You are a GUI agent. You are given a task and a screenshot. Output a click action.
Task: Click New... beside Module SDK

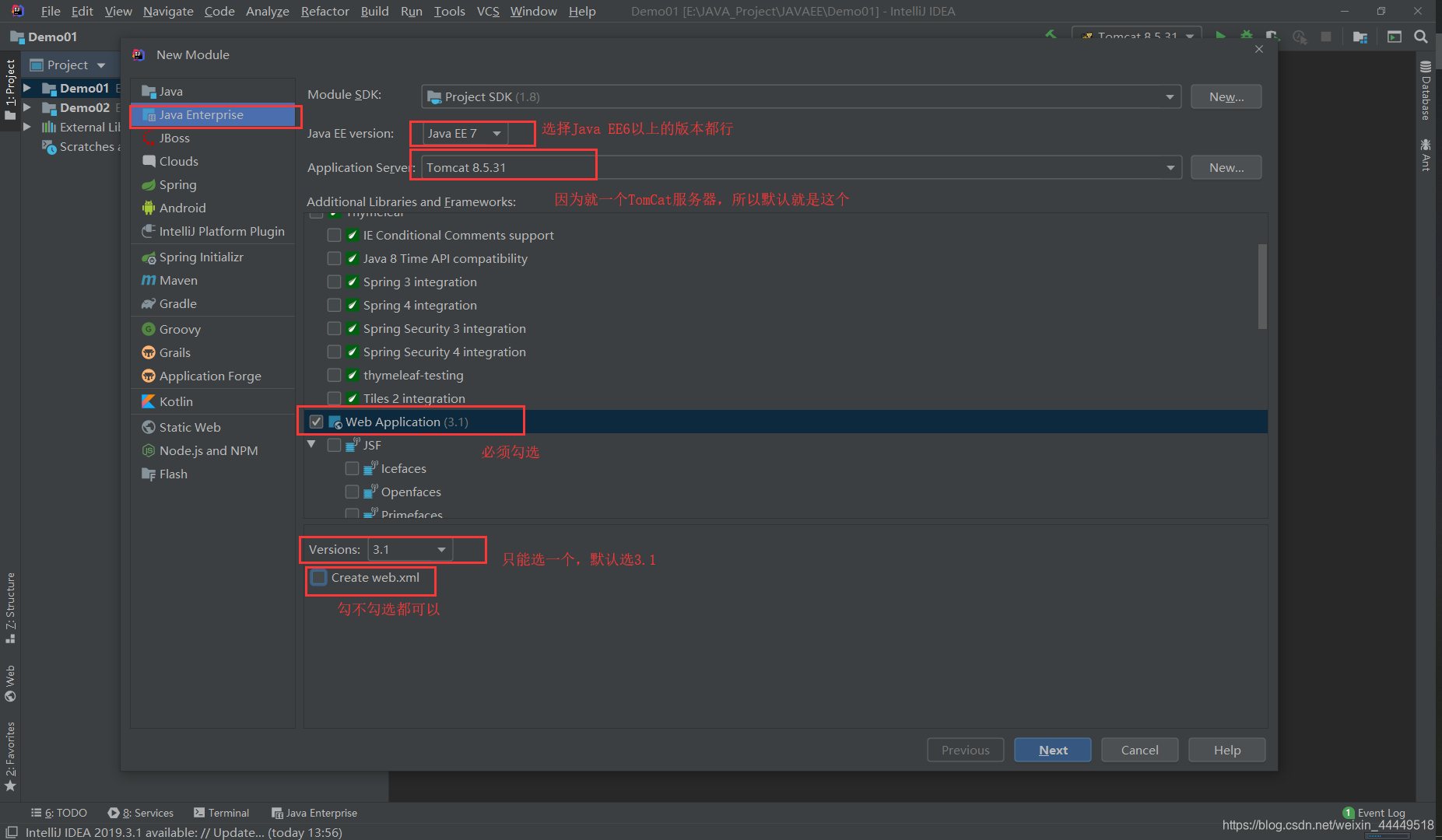tap(1226, 96)
